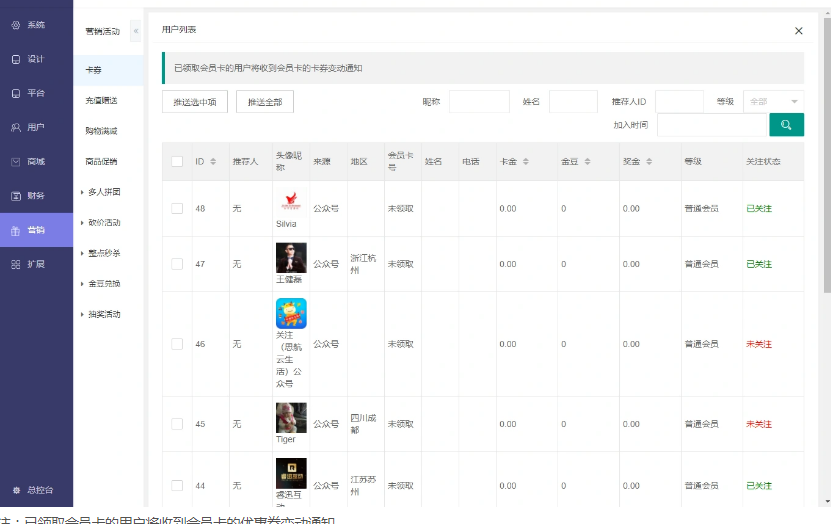
Task: Open the 商品促销 menu item
Action: (102, 162)
